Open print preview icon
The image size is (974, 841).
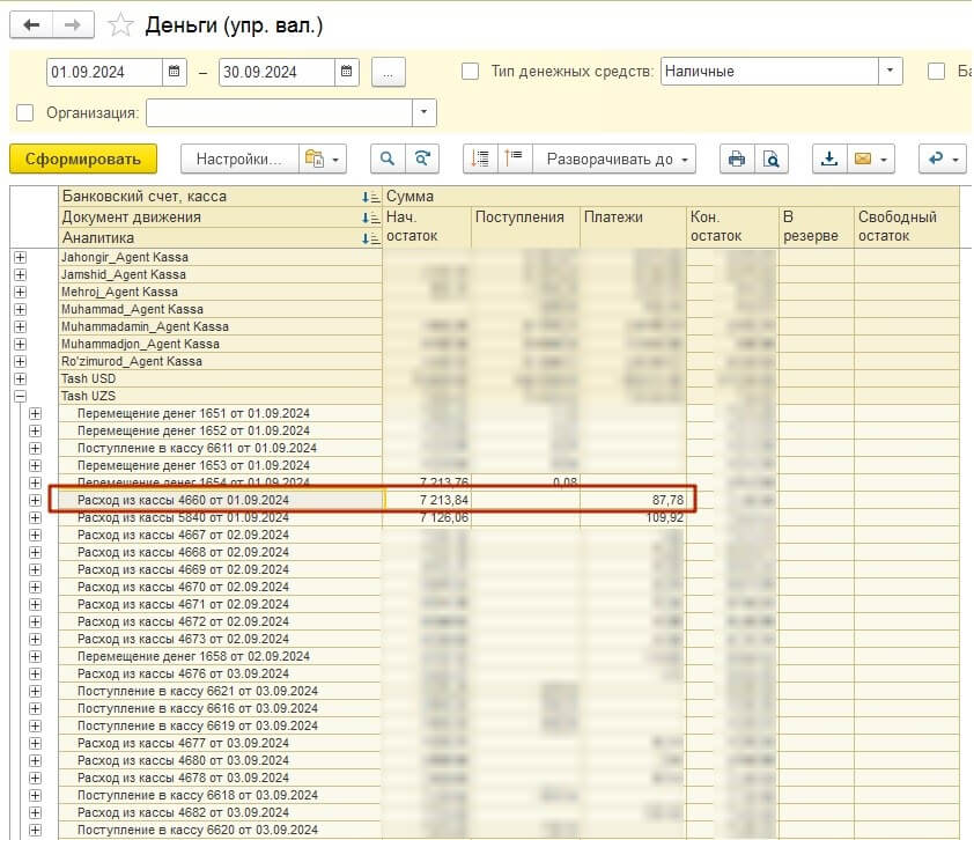tap(771, 159)
